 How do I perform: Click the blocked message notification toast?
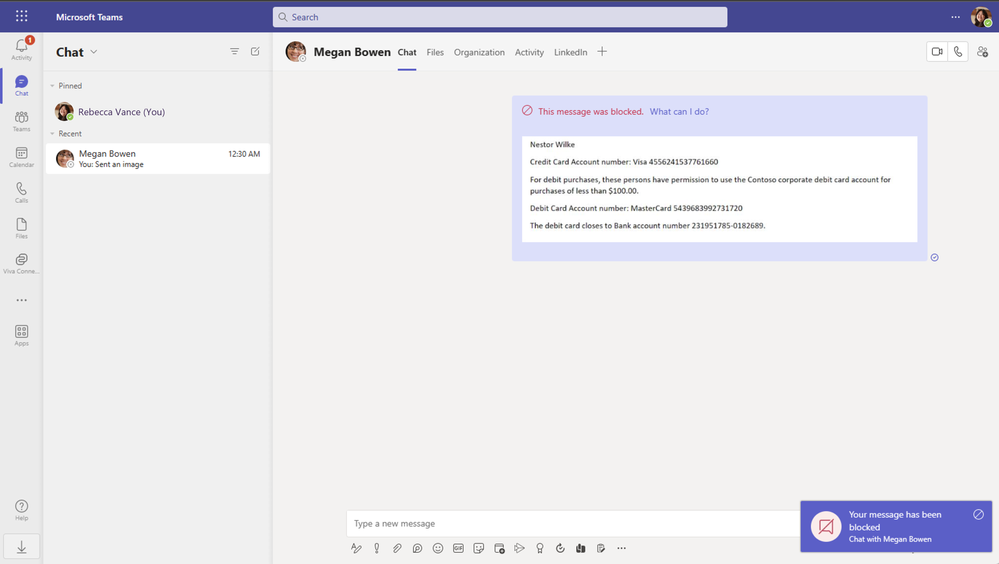[896, 526]
